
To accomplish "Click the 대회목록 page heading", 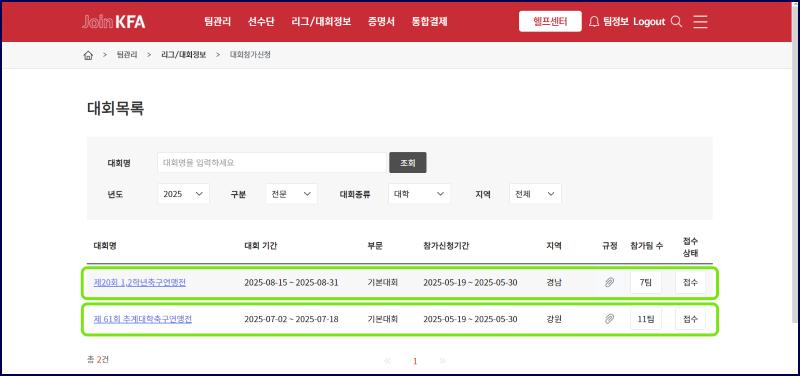I will coord(116,109).
